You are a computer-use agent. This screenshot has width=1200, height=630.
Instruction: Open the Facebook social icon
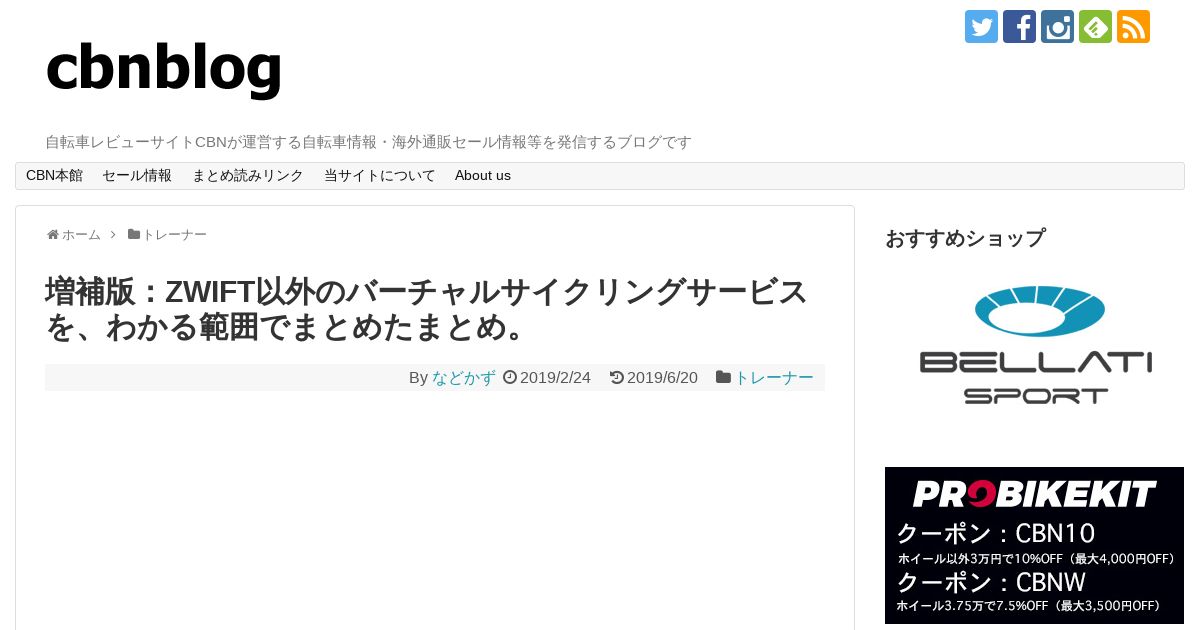pos(1019,26)
